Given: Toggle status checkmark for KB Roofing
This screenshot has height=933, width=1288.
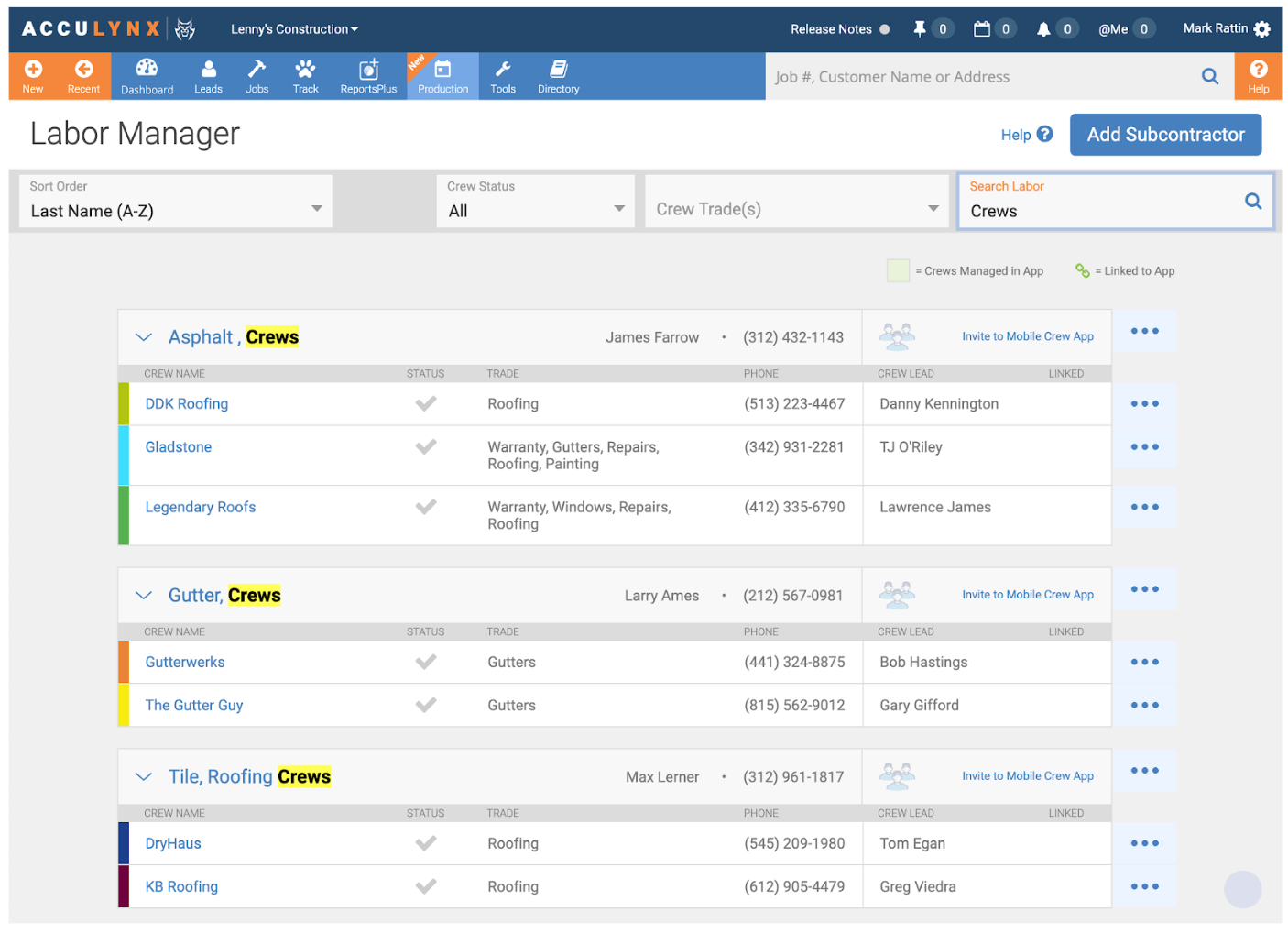Looking at the screenshot, I should coord(426,887).
